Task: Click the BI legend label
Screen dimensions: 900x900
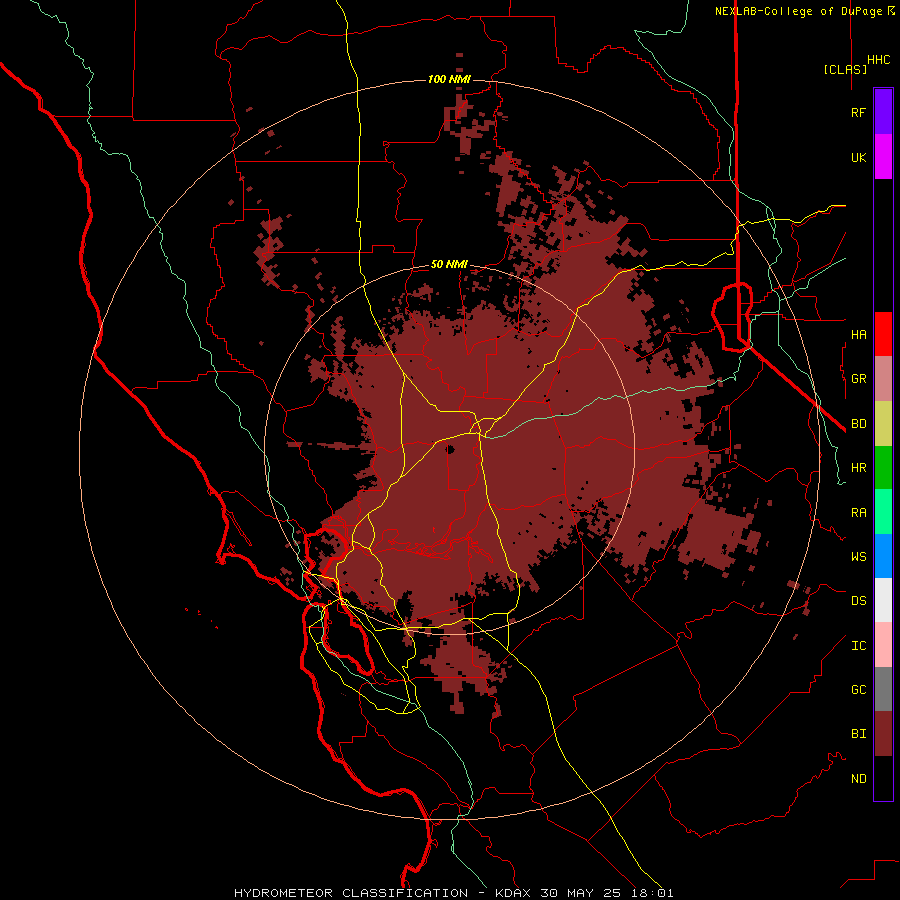Action: [858, 734]
